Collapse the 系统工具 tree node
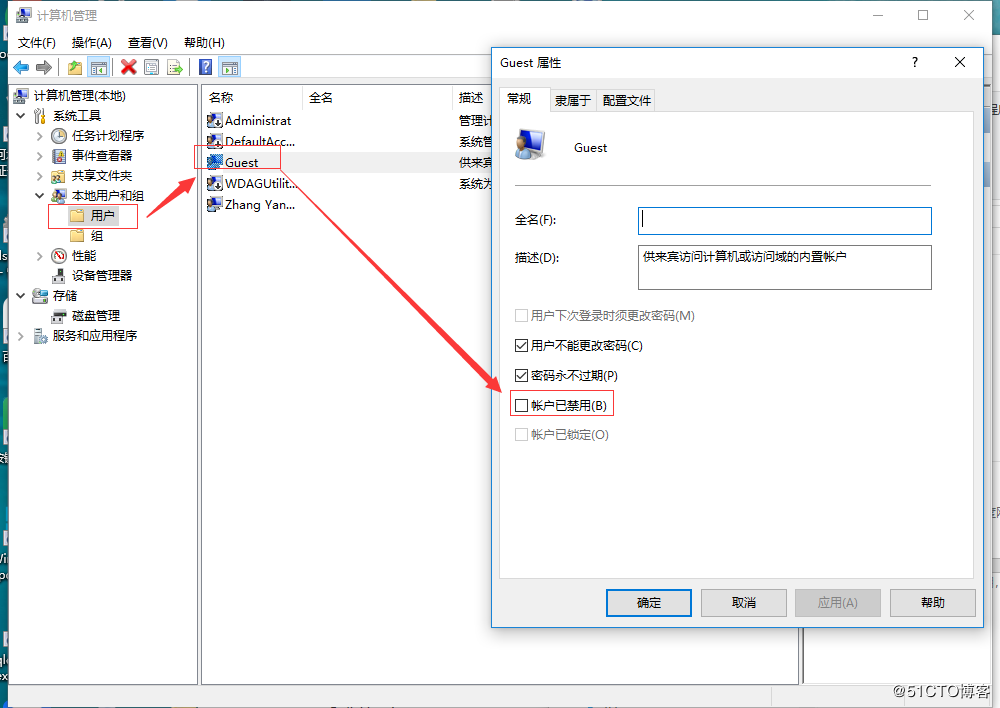1000x708 pixels. tap(20, 115)
